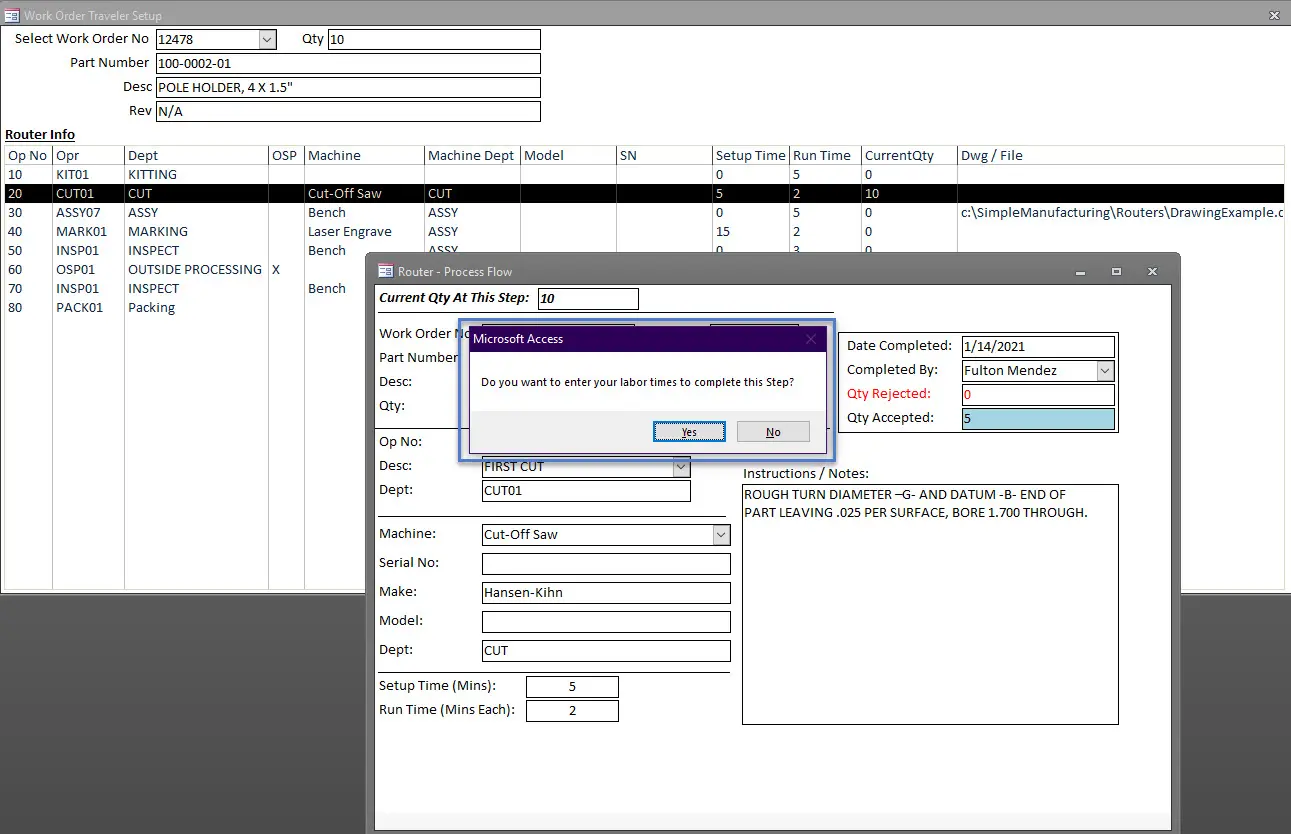Image resolution: width=1291 pixels, height=834 pixels.
Task: Minimize the Router - Process Flow window
Action: coord(1080,272)
